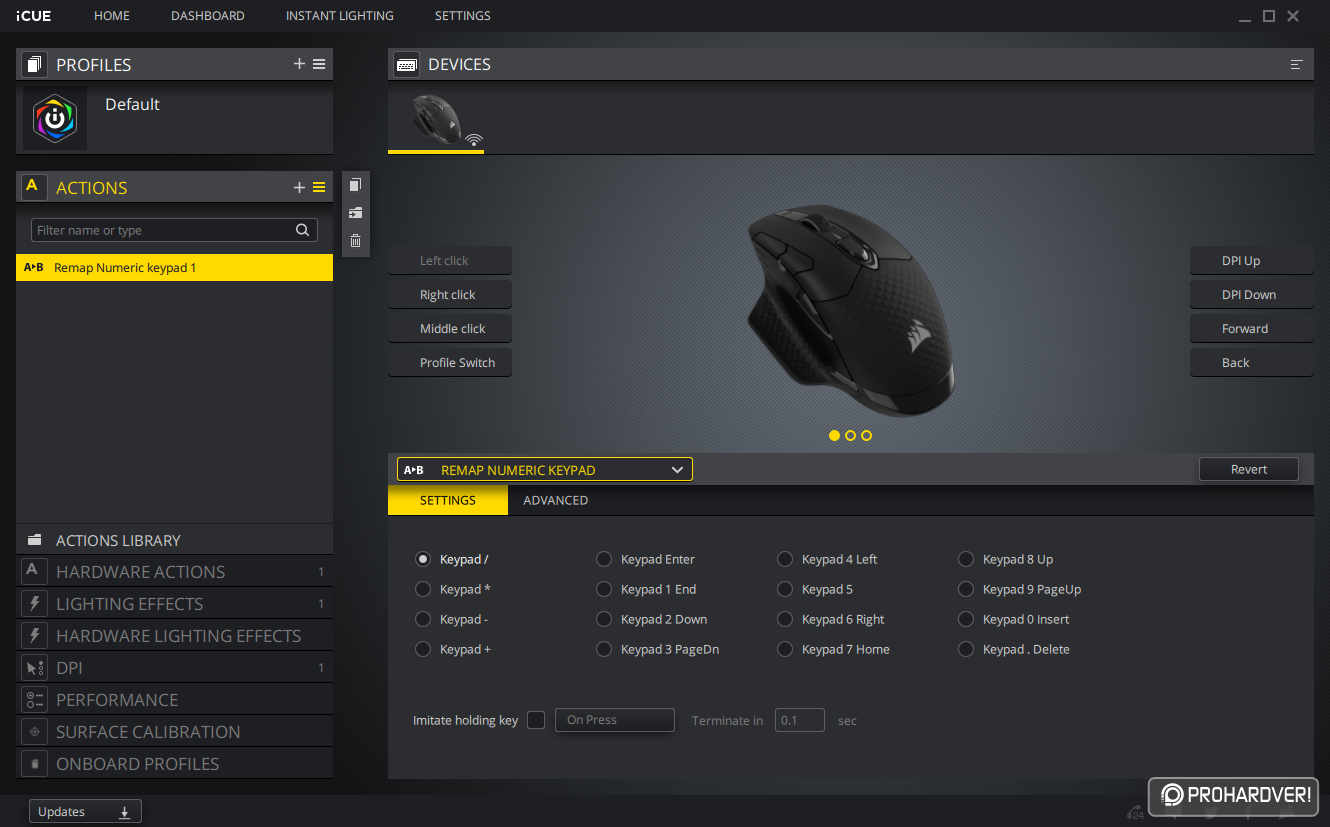Add a new profile with plus icon

point(299,64)
